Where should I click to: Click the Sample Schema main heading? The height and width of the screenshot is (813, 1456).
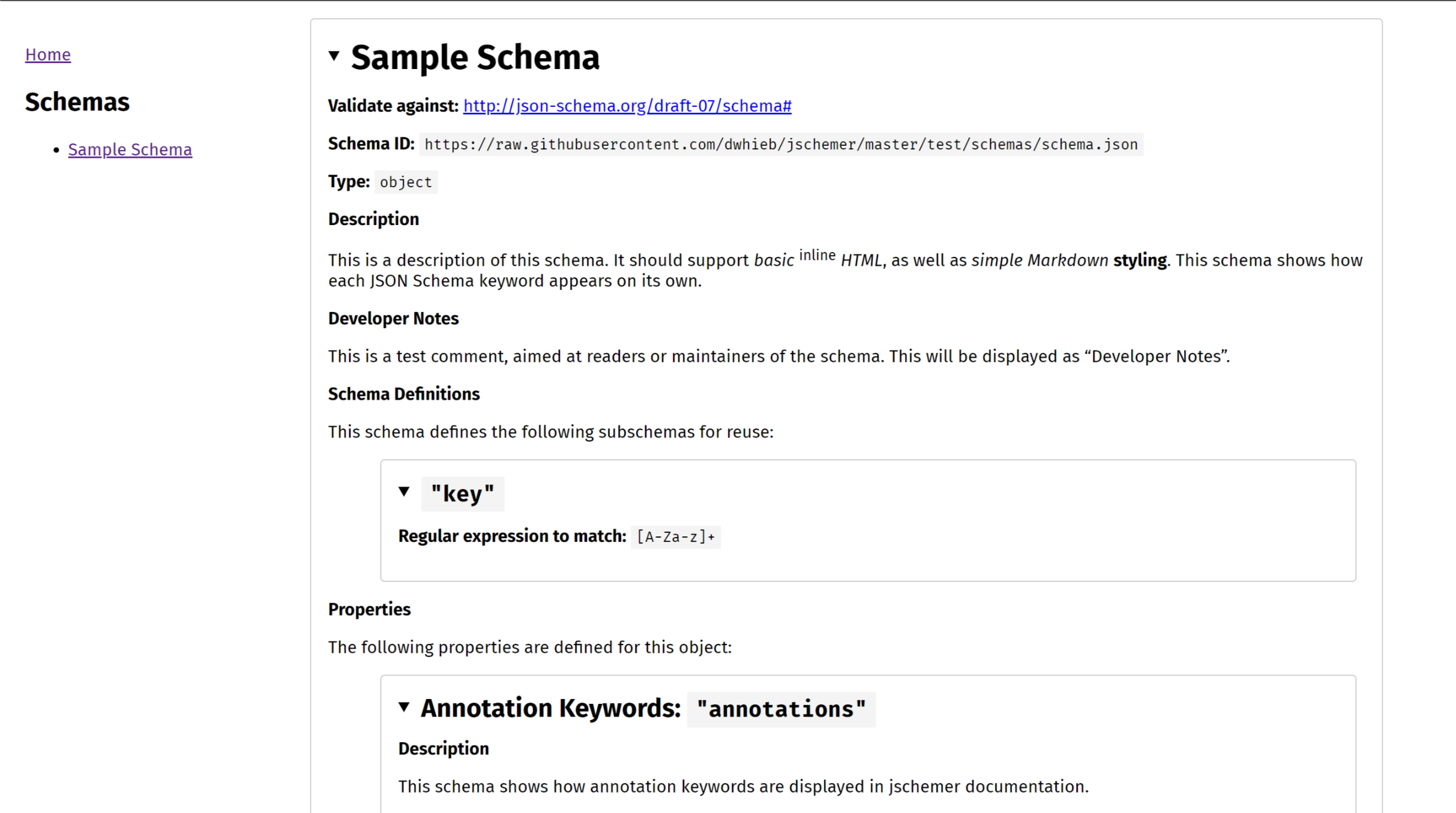[x=475, y=58]
